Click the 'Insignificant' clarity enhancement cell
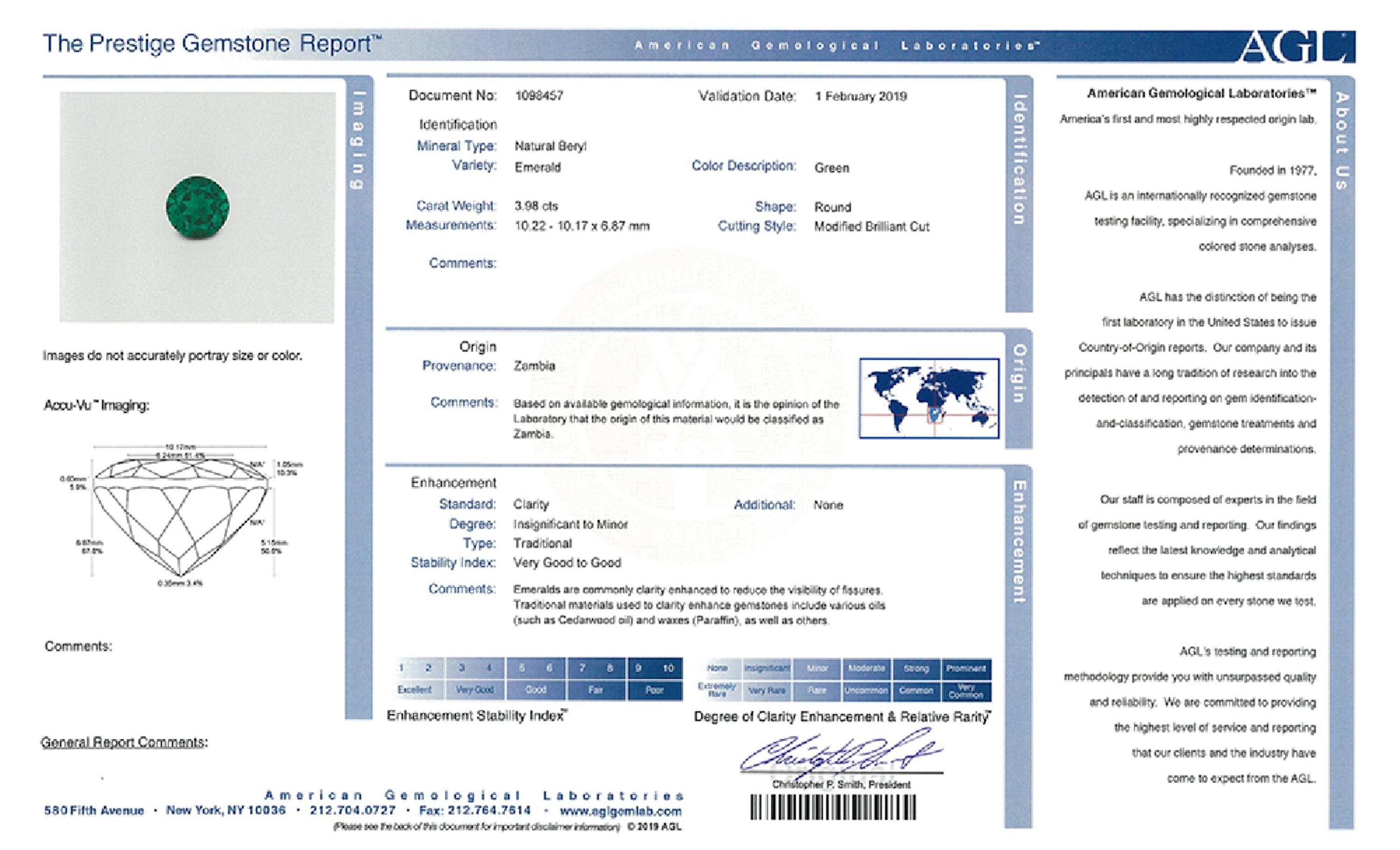1400x850 pixels. tap(767, 668)
